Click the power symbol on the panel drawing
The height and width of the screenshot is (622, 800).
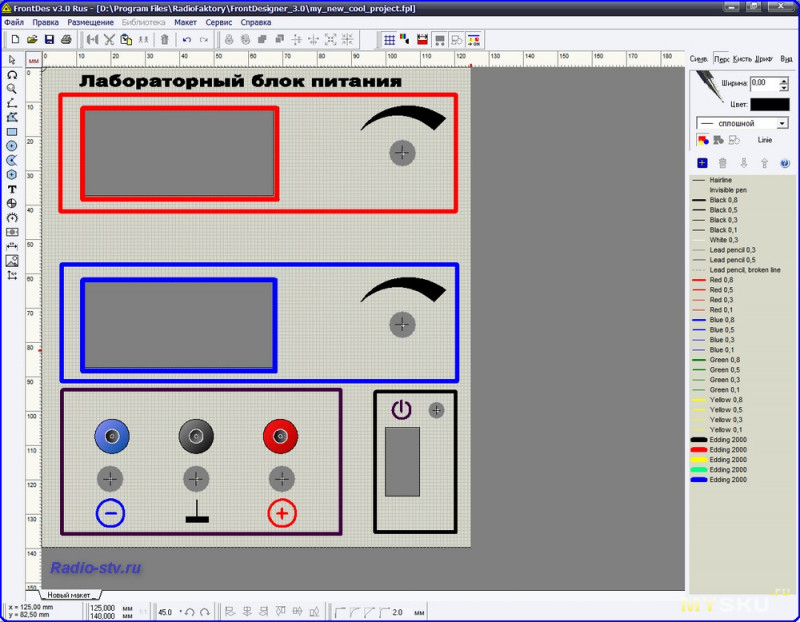[402, 410]
